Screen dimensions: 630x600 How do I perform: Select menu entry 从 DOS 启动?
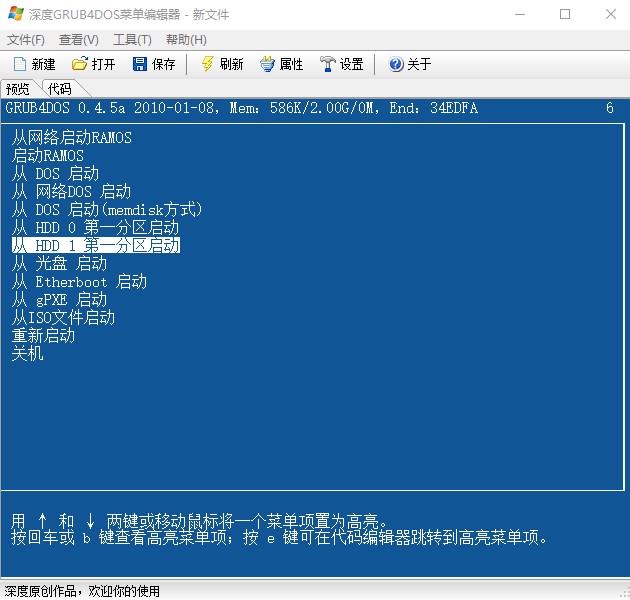click(x=55, y=174)
